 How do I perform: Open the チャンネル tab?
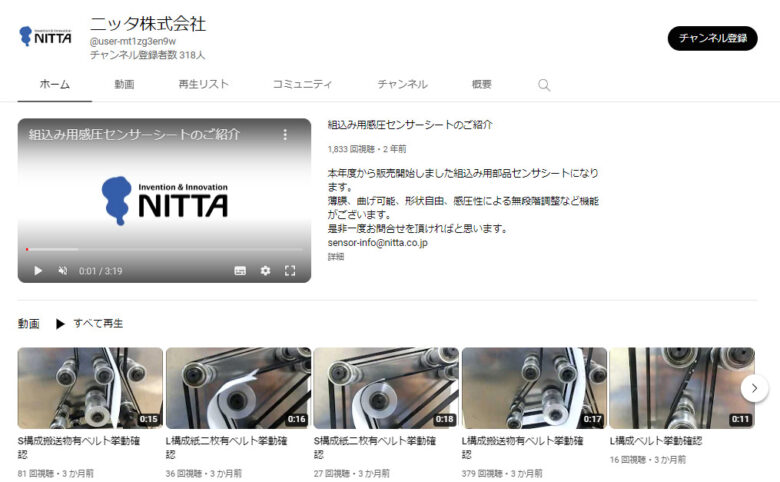402,85
